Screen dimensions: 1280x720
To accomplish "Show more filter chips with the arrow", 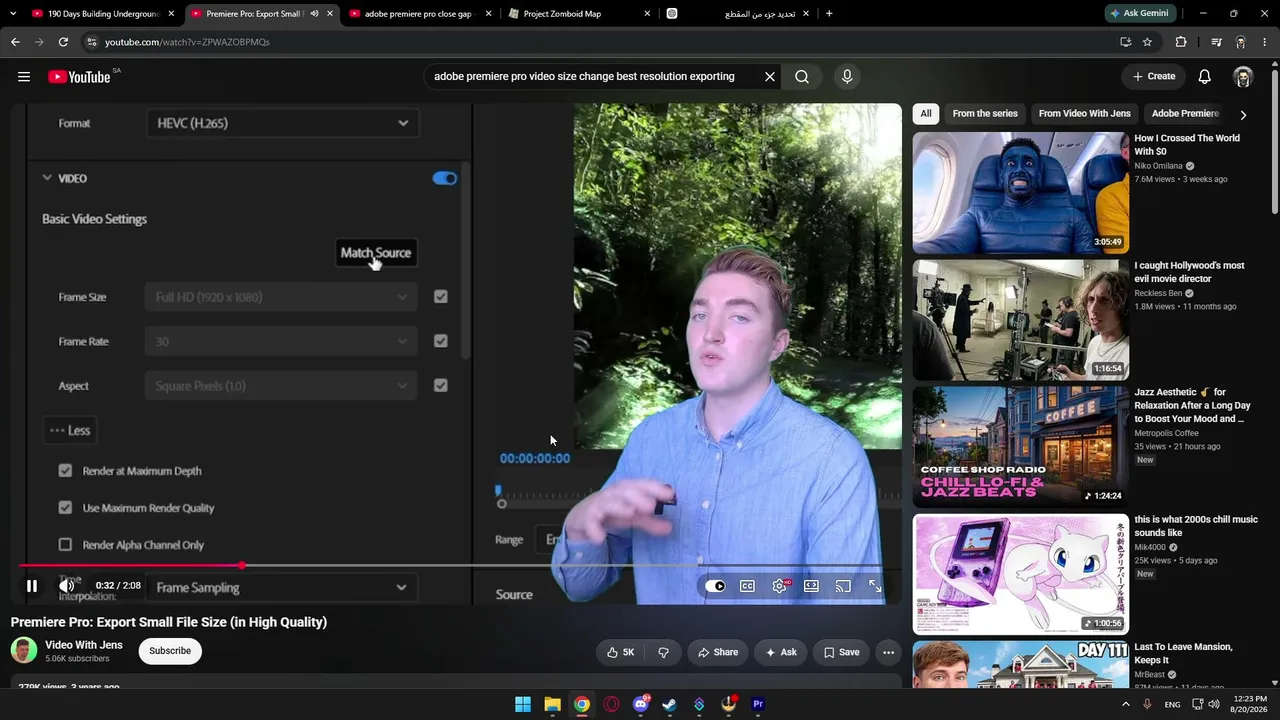I will pyautogui.click(x=1243, y=114).
